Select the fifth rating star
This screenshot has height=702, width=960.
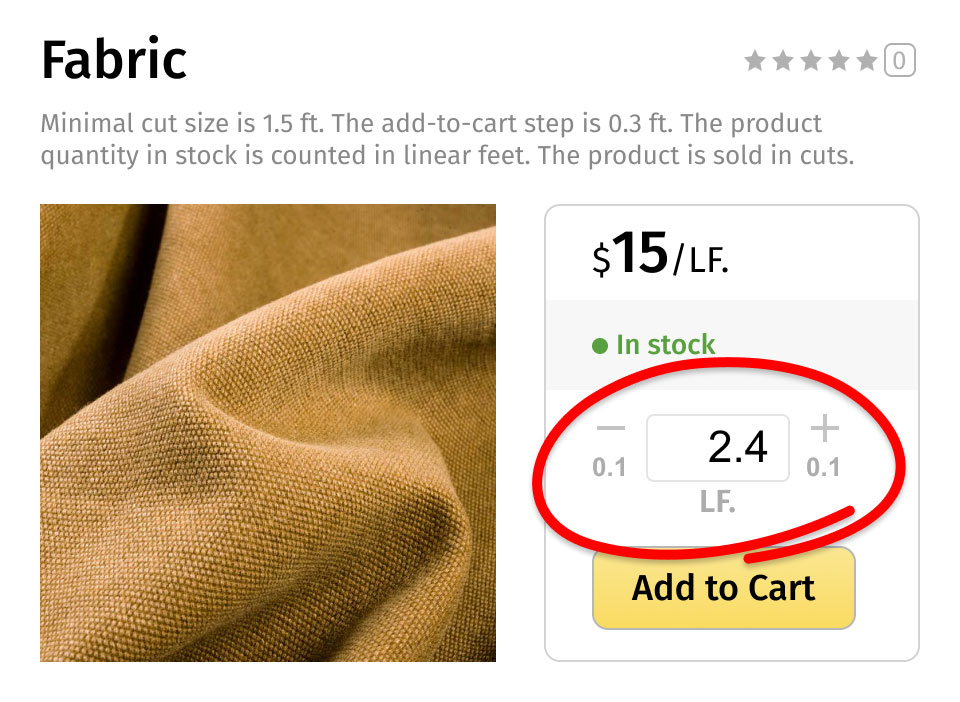pos(866,61)
